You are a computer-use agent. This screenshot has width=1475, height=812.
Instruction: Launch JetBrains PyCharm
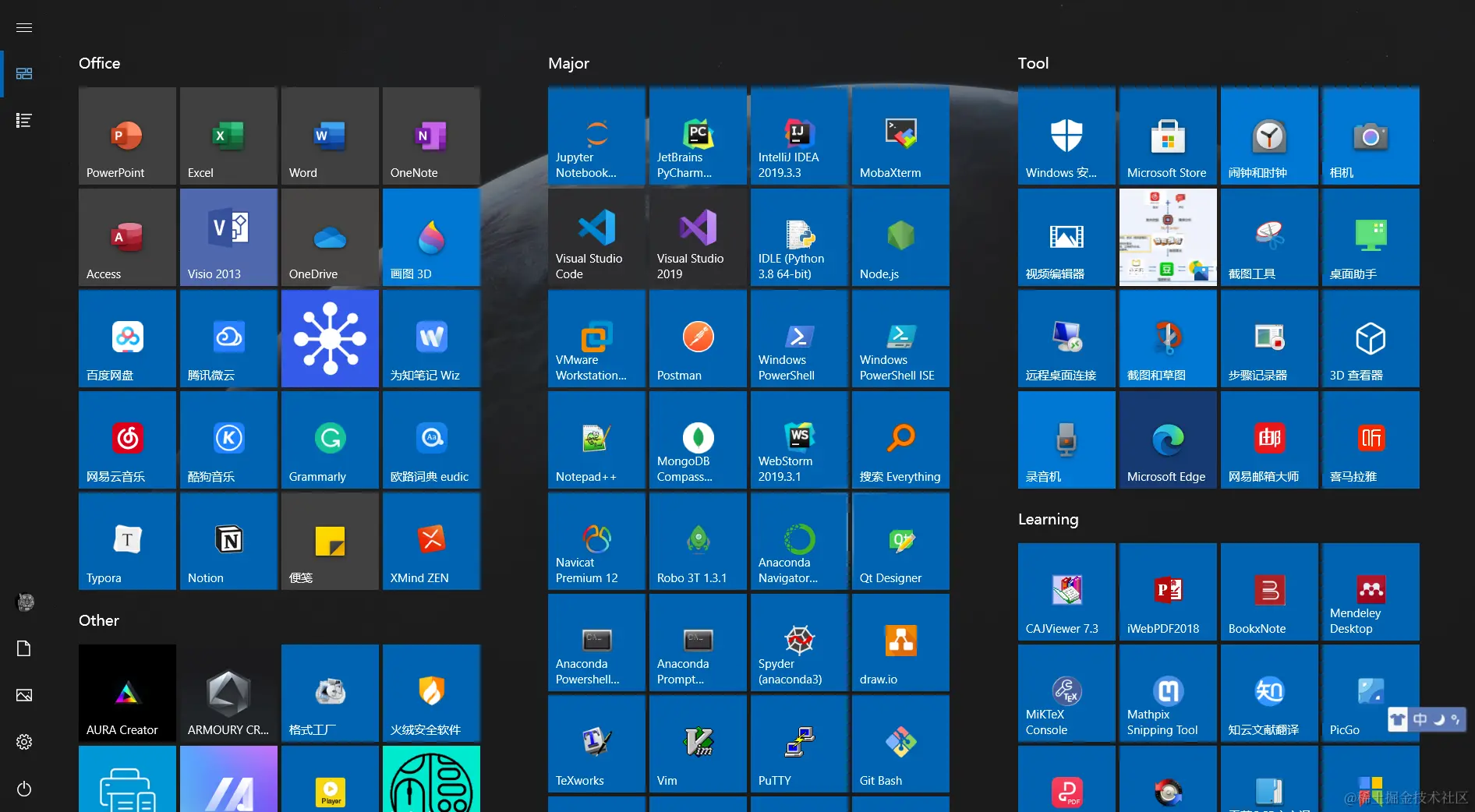point(698,136)
